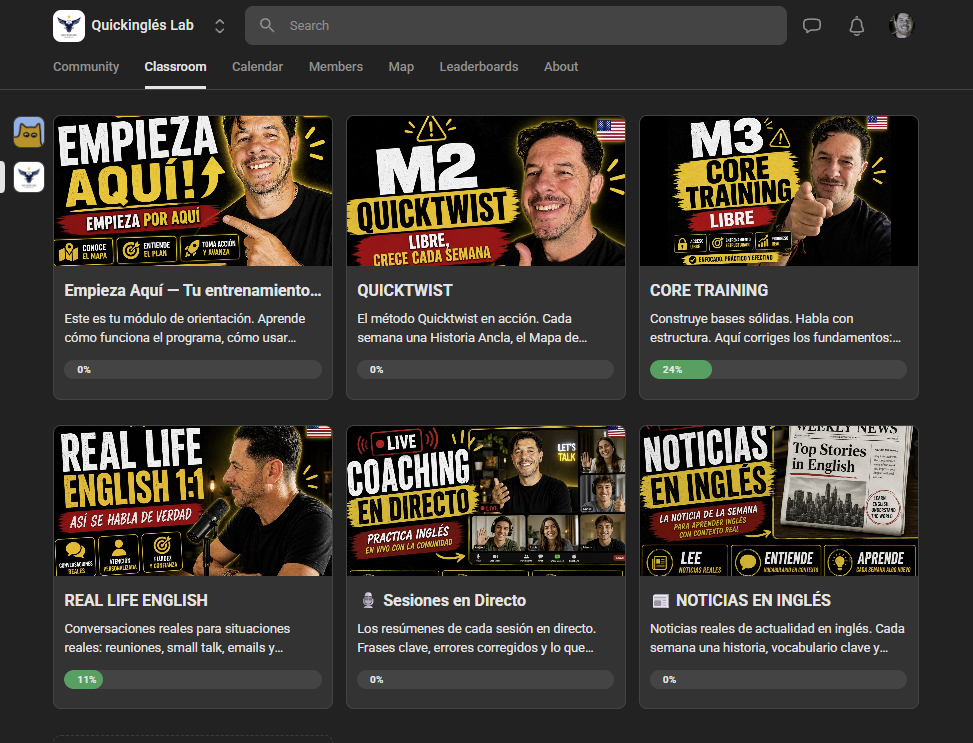The height and width of the screenshot is (743, 973).
Task: Open the Members tab
Action: point(336,66)
